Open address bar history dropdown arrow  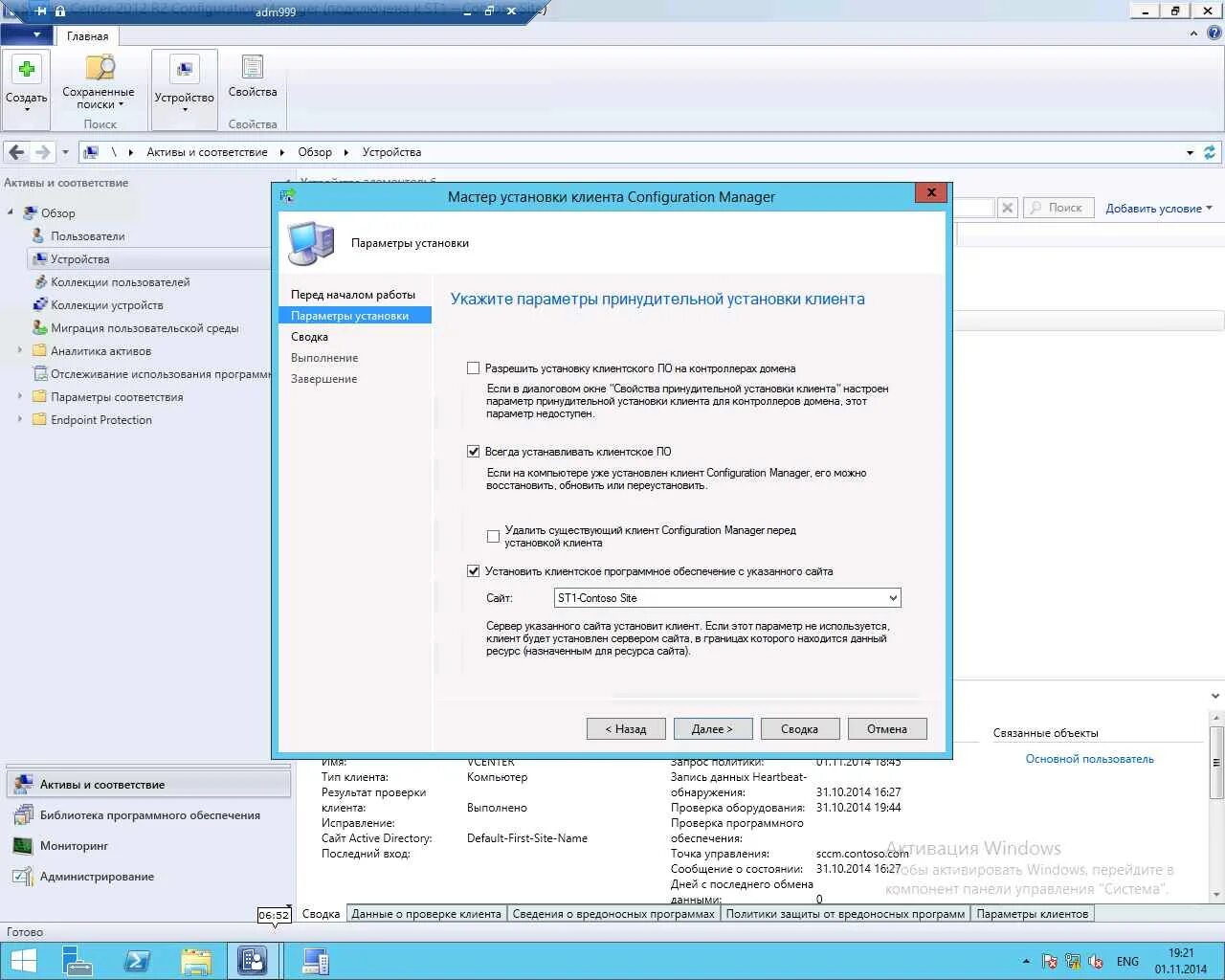pos(1190,153)
